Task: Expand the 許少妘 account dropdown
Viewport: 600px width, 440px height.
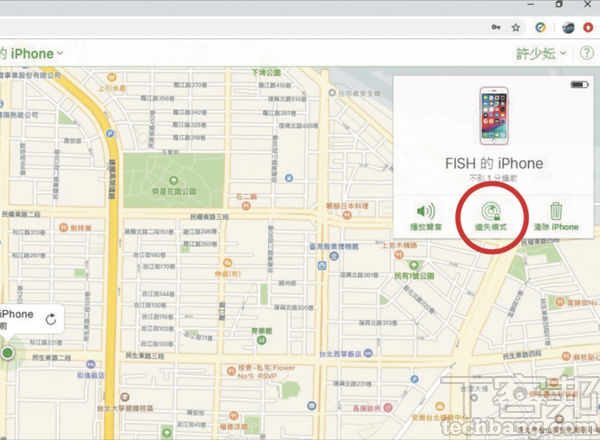Action: (541, 54)
